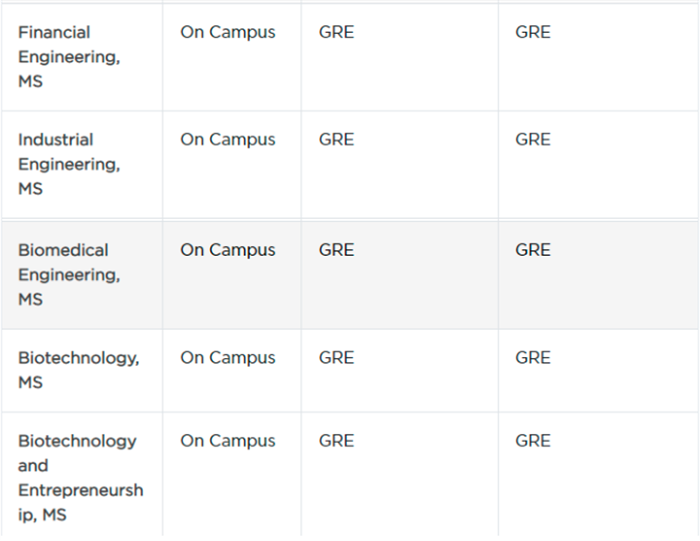Click the Industrial Engineering, MS program name
Viewport: 700px width, 541px height.
69,164
